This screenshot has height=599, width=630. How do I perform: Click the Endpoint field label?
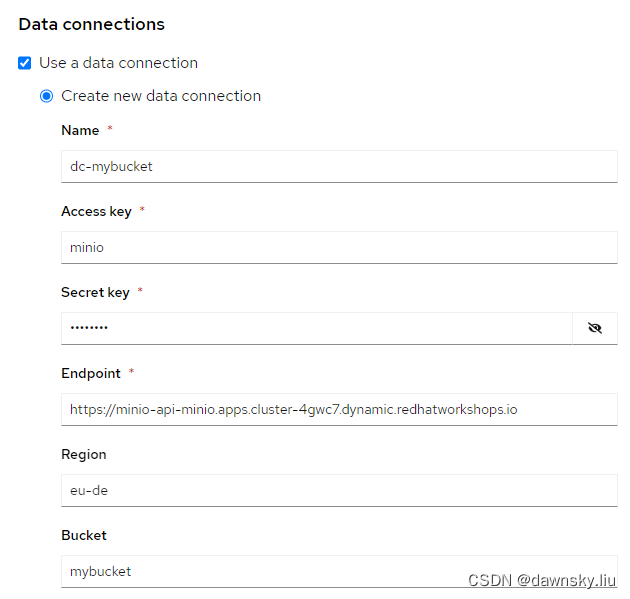pyautogui.click(x=91, y=373)
